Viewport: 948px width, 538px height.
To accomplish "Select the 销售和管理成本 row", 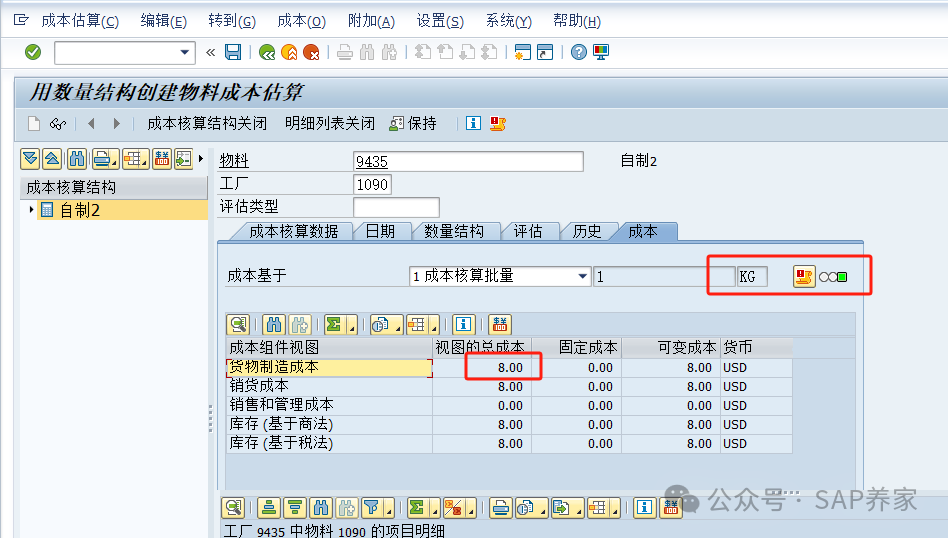I will (x=510, y=406).
